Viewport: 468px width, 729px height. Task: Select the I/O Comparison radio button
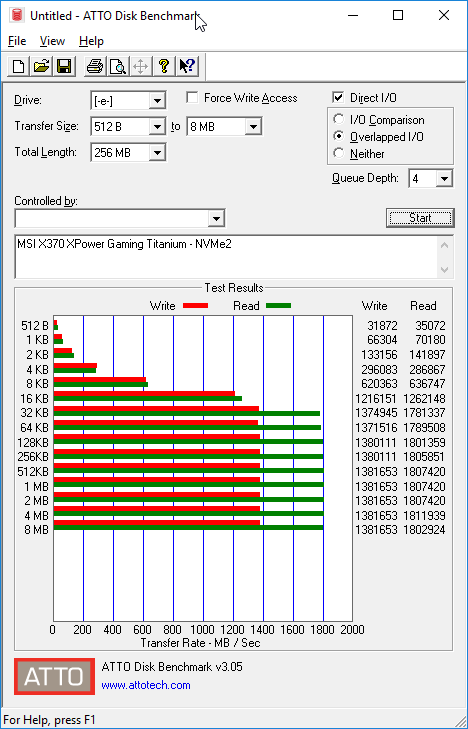click(339, 119)
